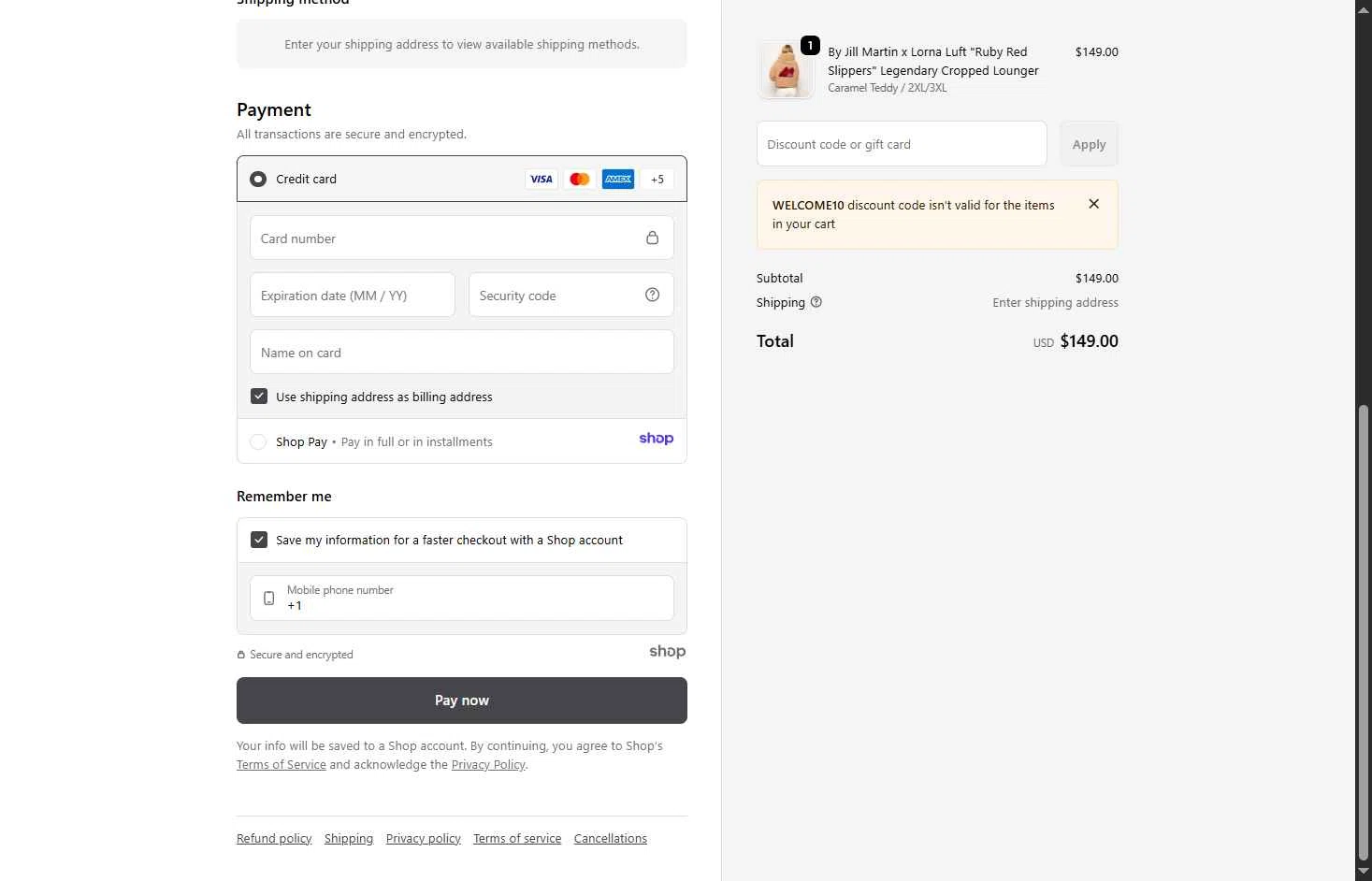Click the Remember me heading

[284, 497]
